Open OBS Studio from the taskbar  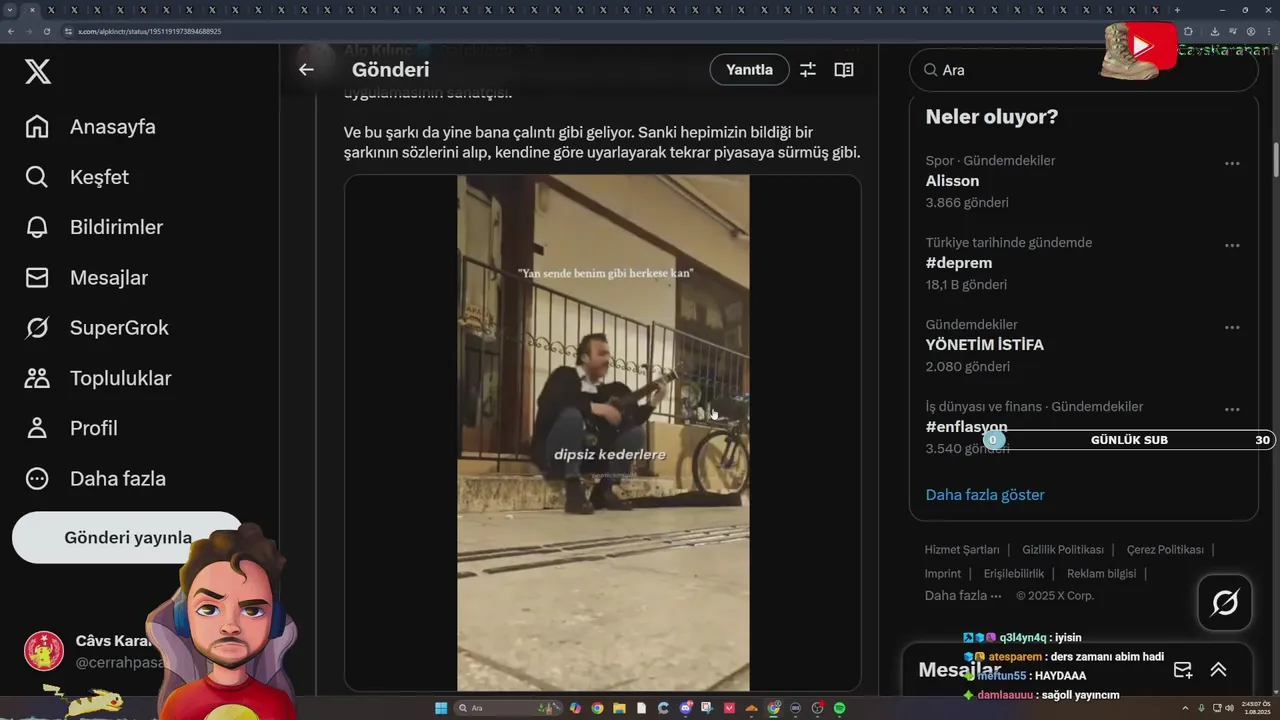(817, 708)
